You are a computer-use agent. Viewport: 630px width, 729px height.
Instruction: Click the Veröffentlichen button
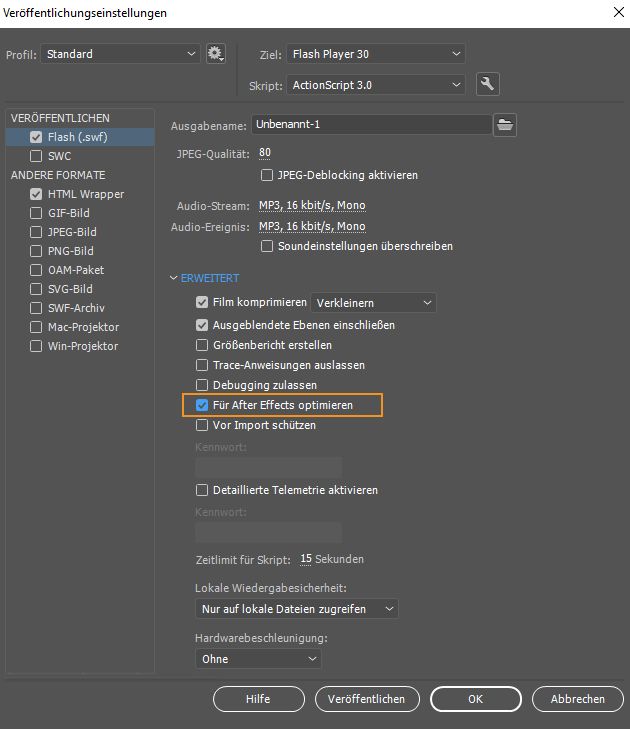366,699
